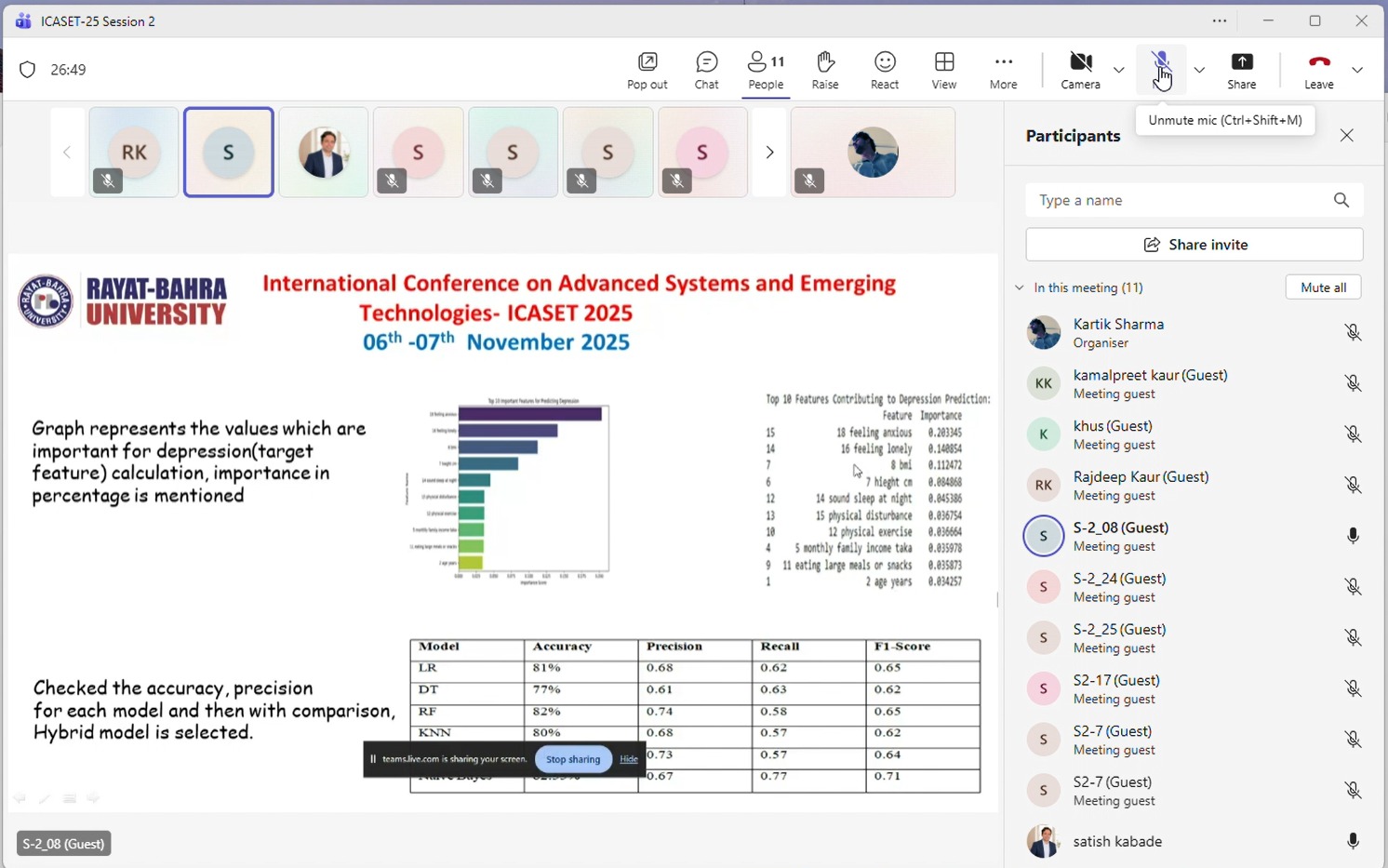1388x868 pixels.
Task: Select kamalpreet kaur (Guest) participant
Action: 1194,383
